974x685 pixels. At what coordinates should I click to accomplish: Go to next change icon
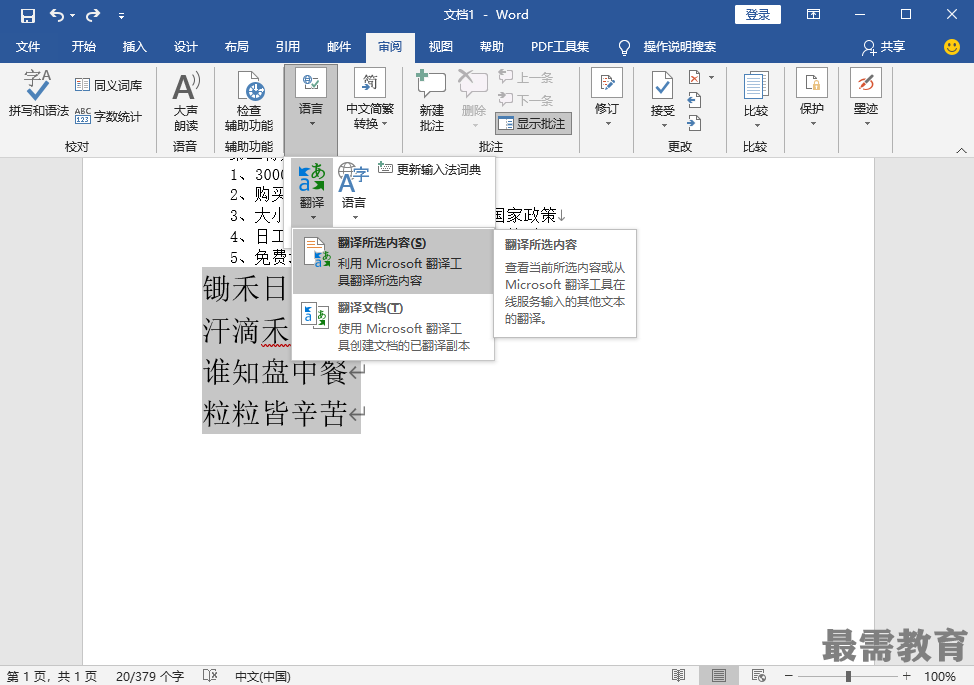click(694, 123)
